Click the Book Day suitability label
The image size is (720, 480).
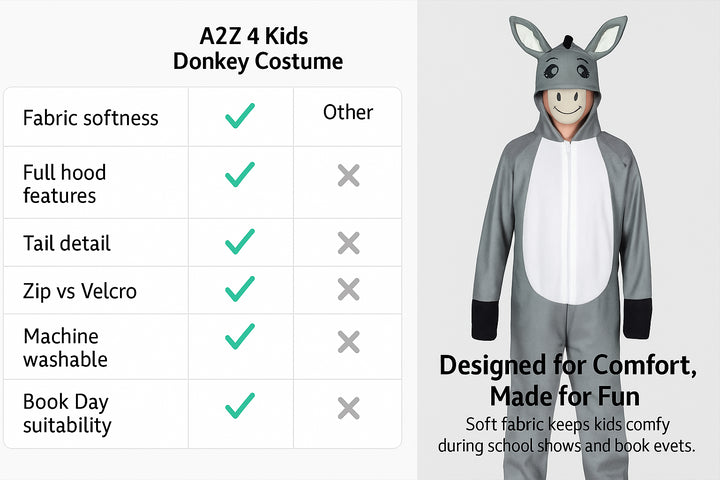[67, 413]
